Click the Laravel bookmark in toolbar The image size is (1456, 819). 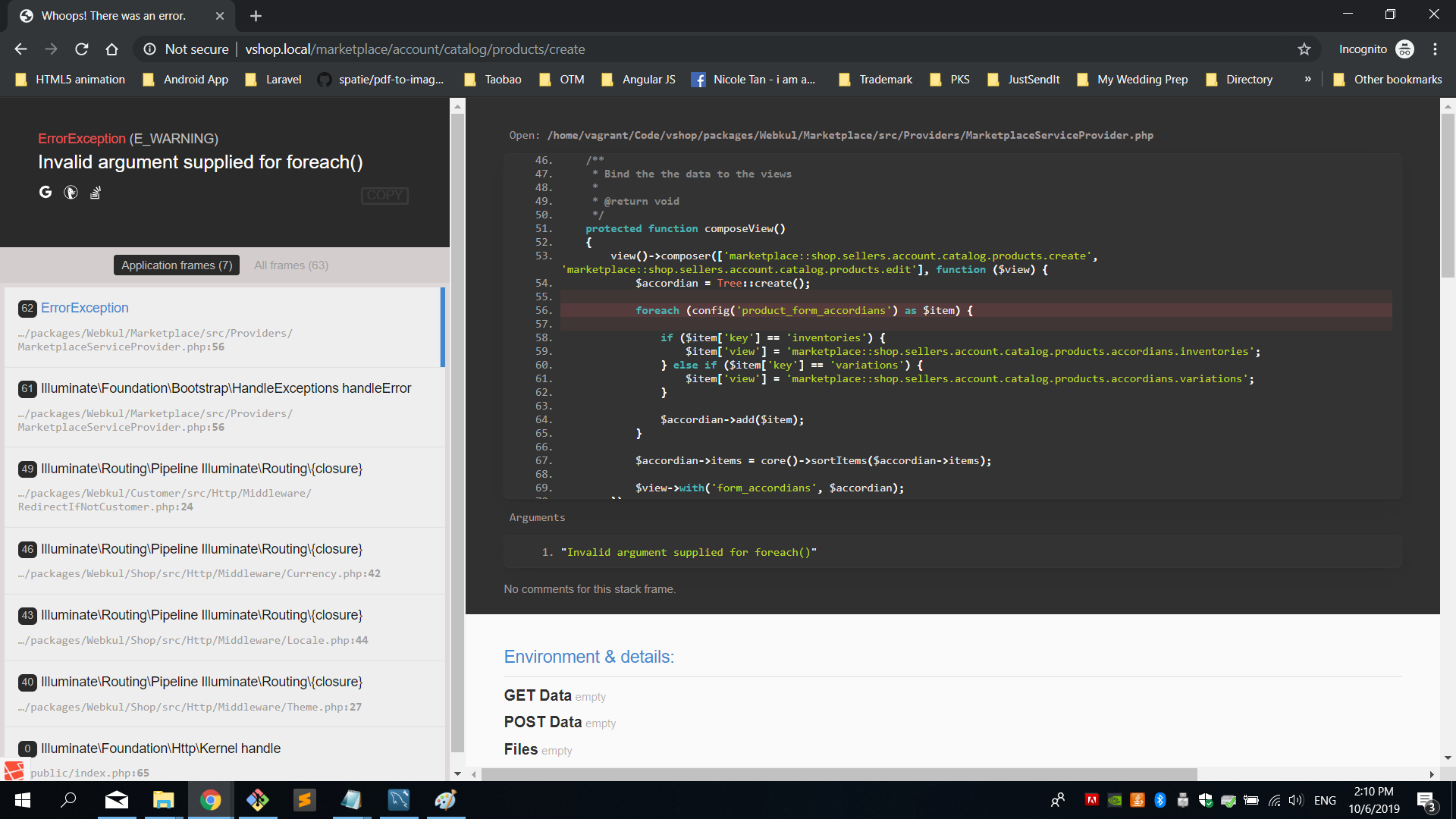point(280,79)
